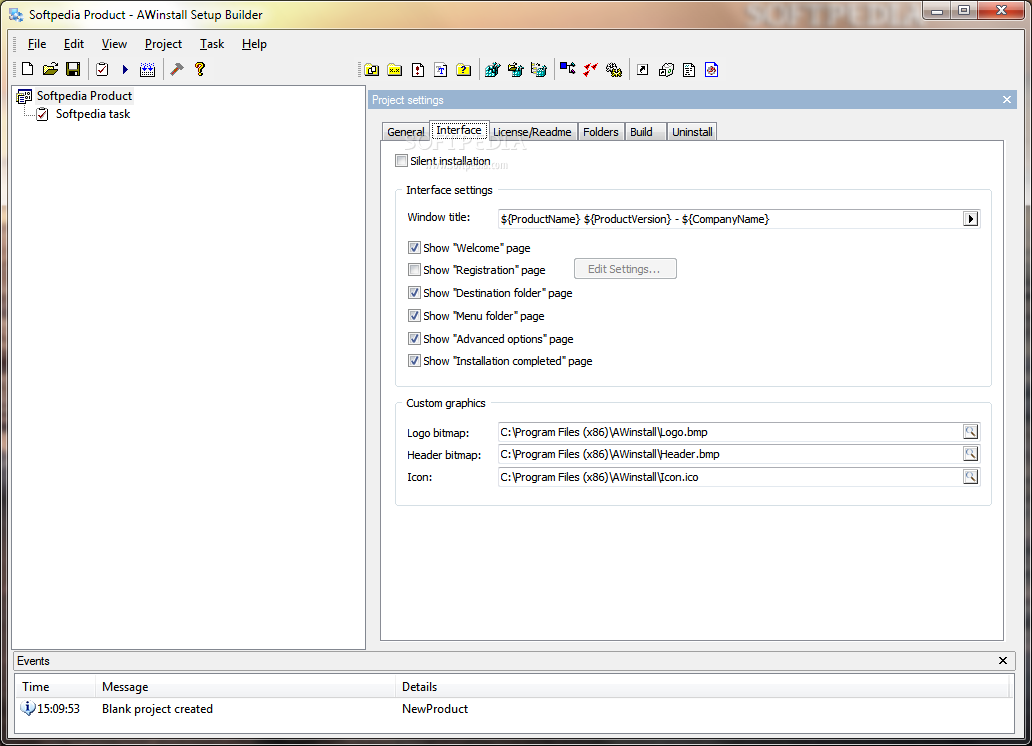1032x746 pixels.
Task: Select the 'Blank project created' event text
Action: pyautogui.click(x=157, y=708)
